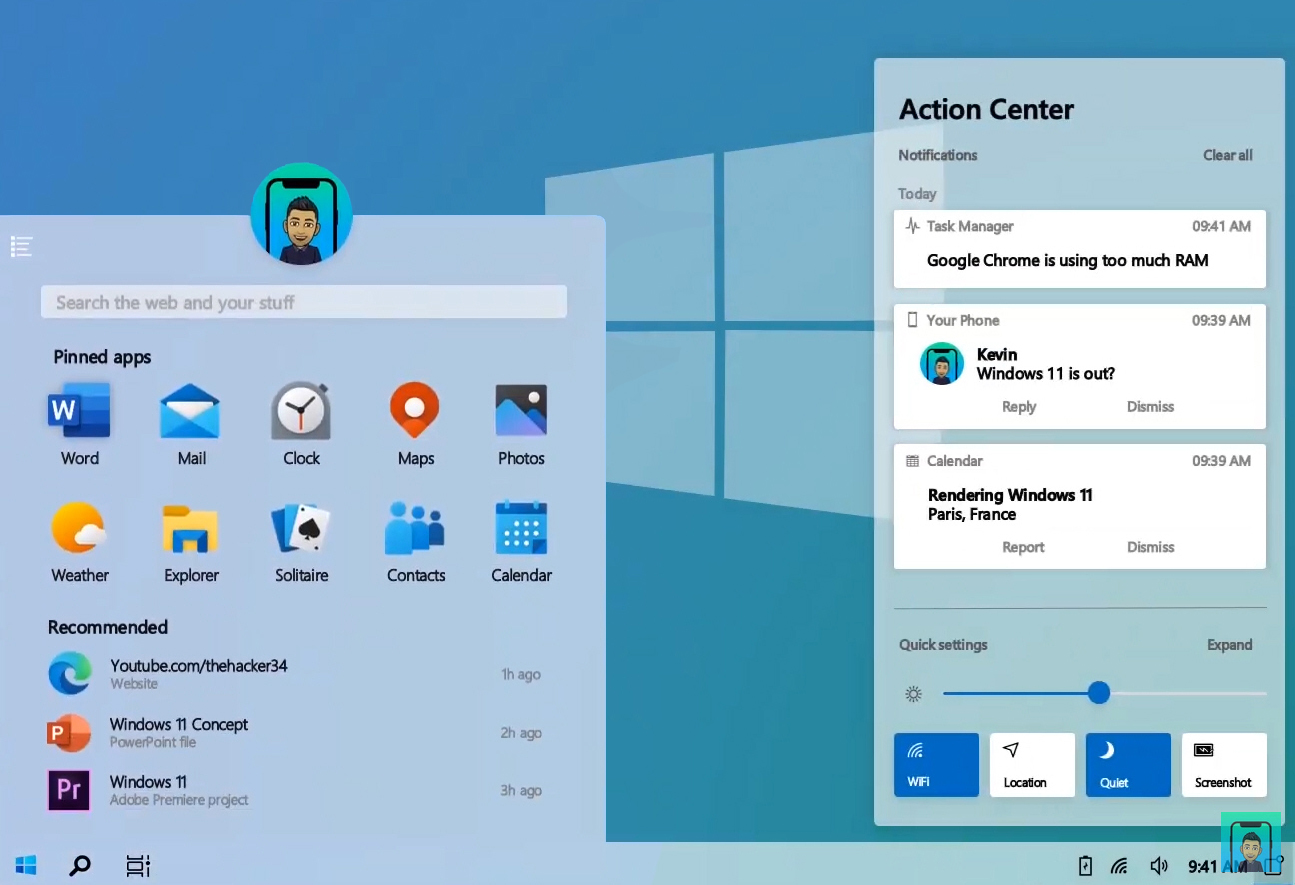Viewport: 1295px width, 885px height.
Task: Open Youtube.com/thehacker34 recommended website
Action: [x=198, y=673]
